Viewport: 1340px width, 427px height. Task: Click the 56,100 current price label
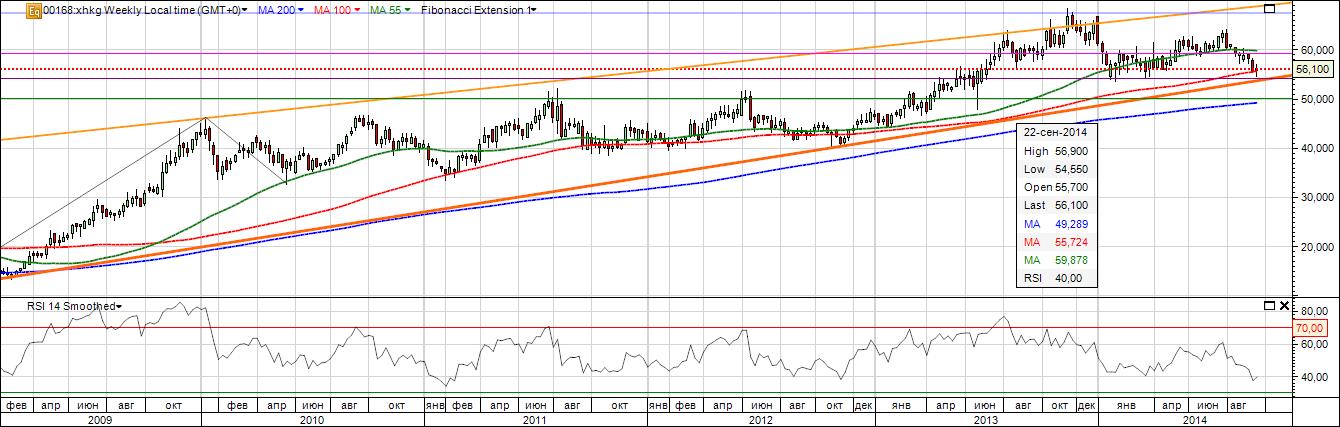1311,69
